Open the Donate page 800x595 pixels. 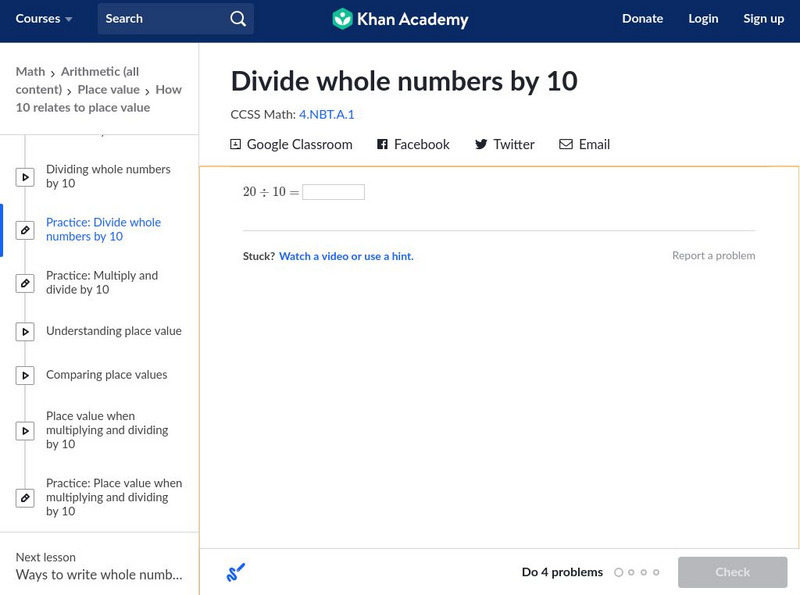click(642, 19)
